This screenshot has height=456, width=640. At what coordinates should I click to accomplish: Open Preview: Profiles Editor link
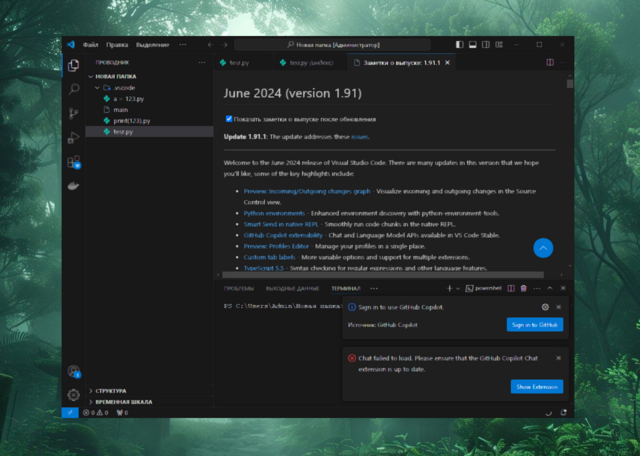coord(276,246)
